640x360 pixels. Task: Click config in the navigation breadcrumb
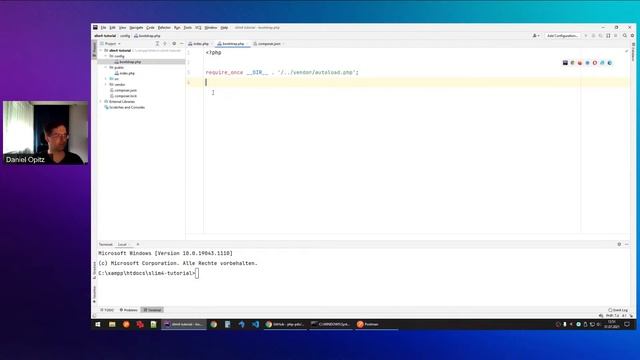tap(125, 36)
